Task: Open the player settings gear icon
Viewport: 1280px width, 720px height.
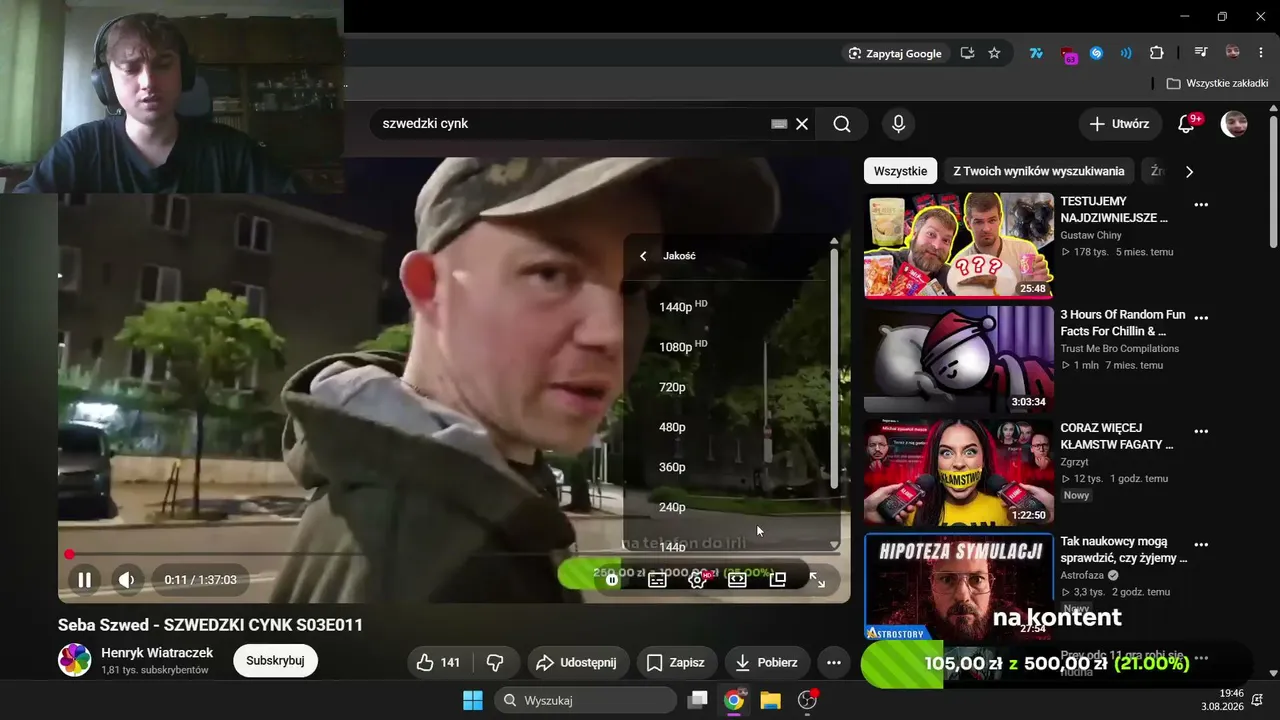Action: pos(697,579)
